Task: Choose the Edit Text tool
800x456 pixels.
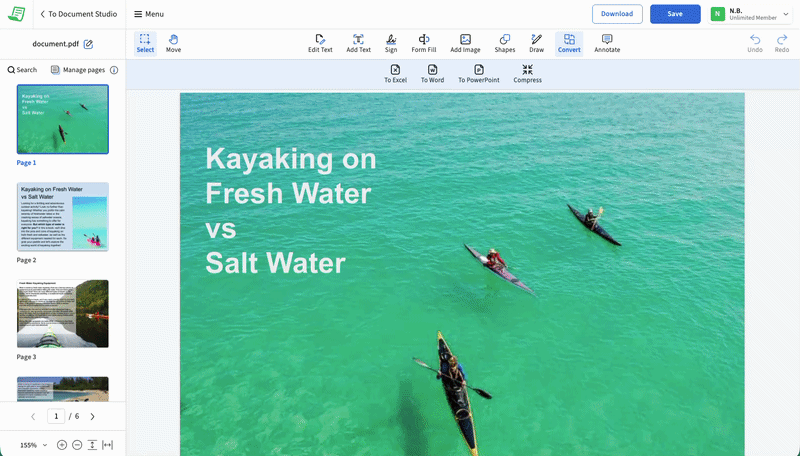Action: point(320,43)
